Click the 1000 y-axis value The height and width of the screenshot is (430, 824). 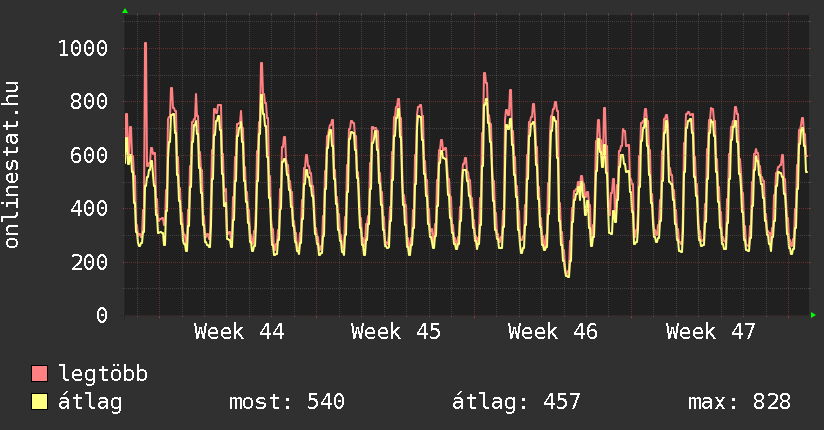pos(83,48)
